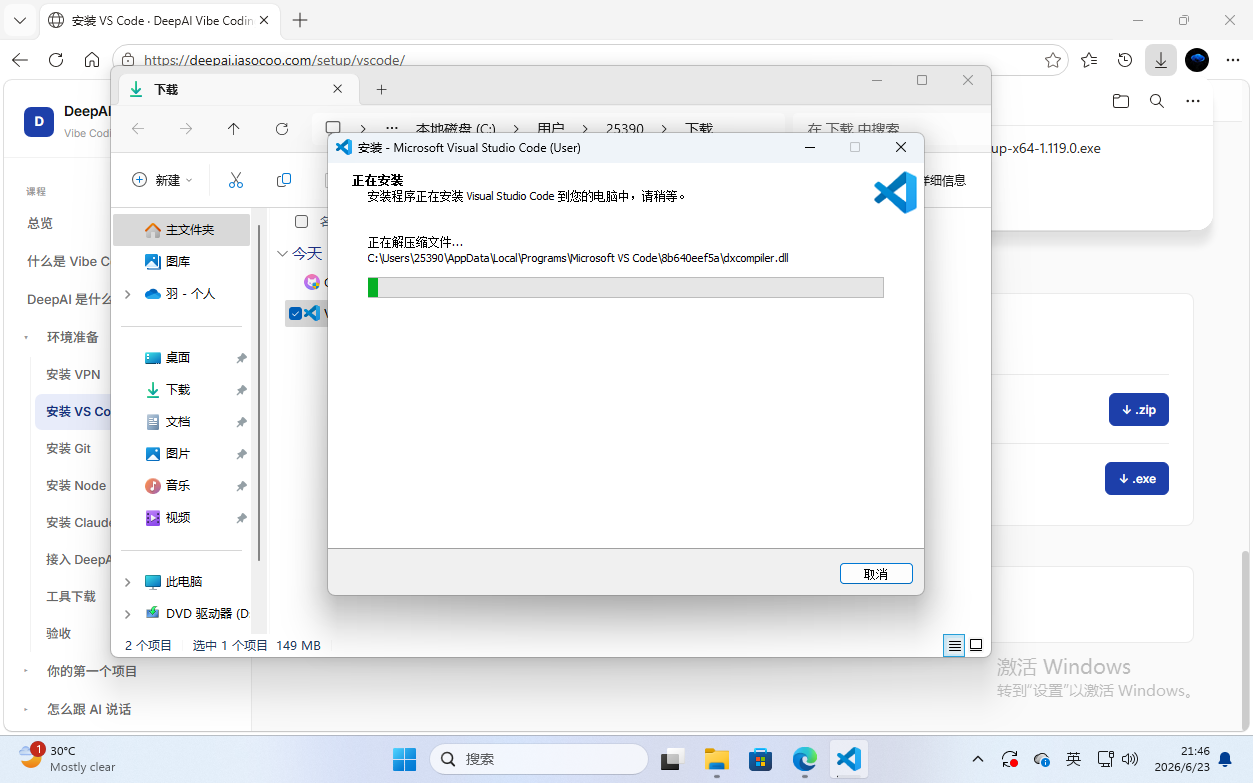Expand the 羽 - 个人 OneDrive node
The image size is (1253, 783).
(127, 294)
